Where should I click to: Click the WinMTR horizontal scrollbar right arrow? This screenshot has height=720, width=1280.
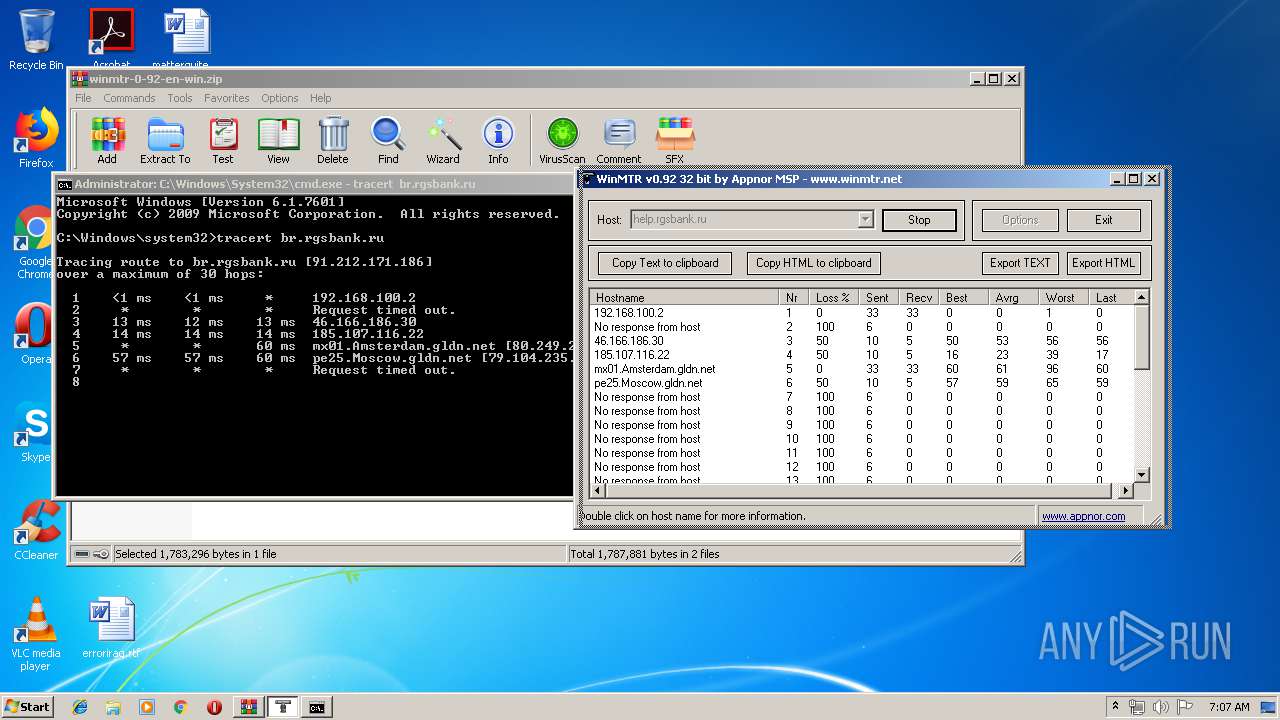(x=1125, y=490)
